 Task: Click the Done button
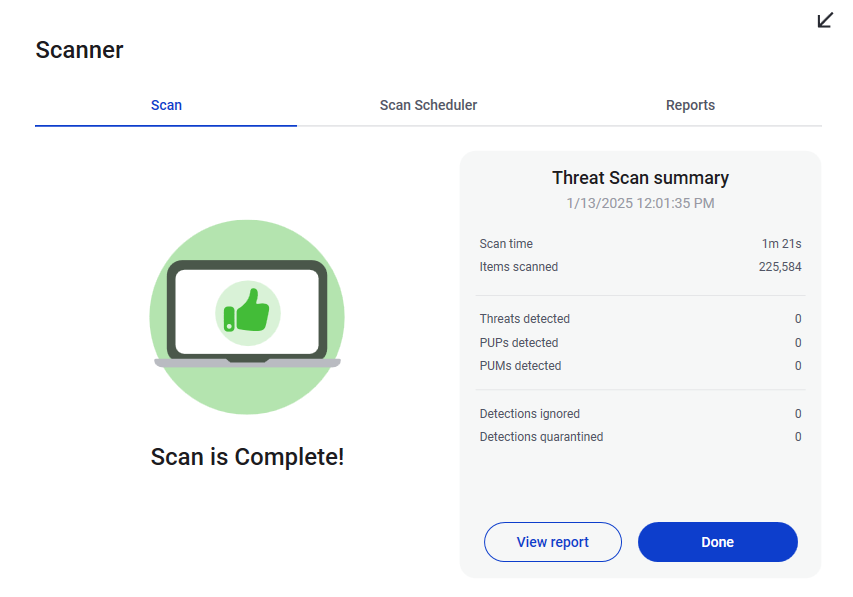717,542
